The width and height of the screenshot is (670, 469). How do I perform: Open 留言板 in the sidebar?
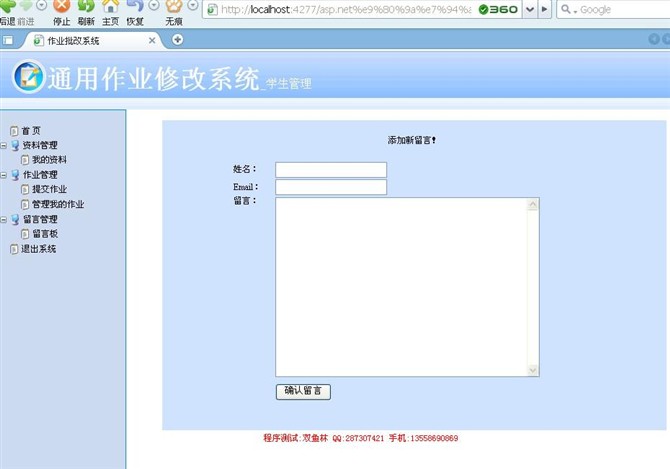pyautogui.click(x=45, y=234)
